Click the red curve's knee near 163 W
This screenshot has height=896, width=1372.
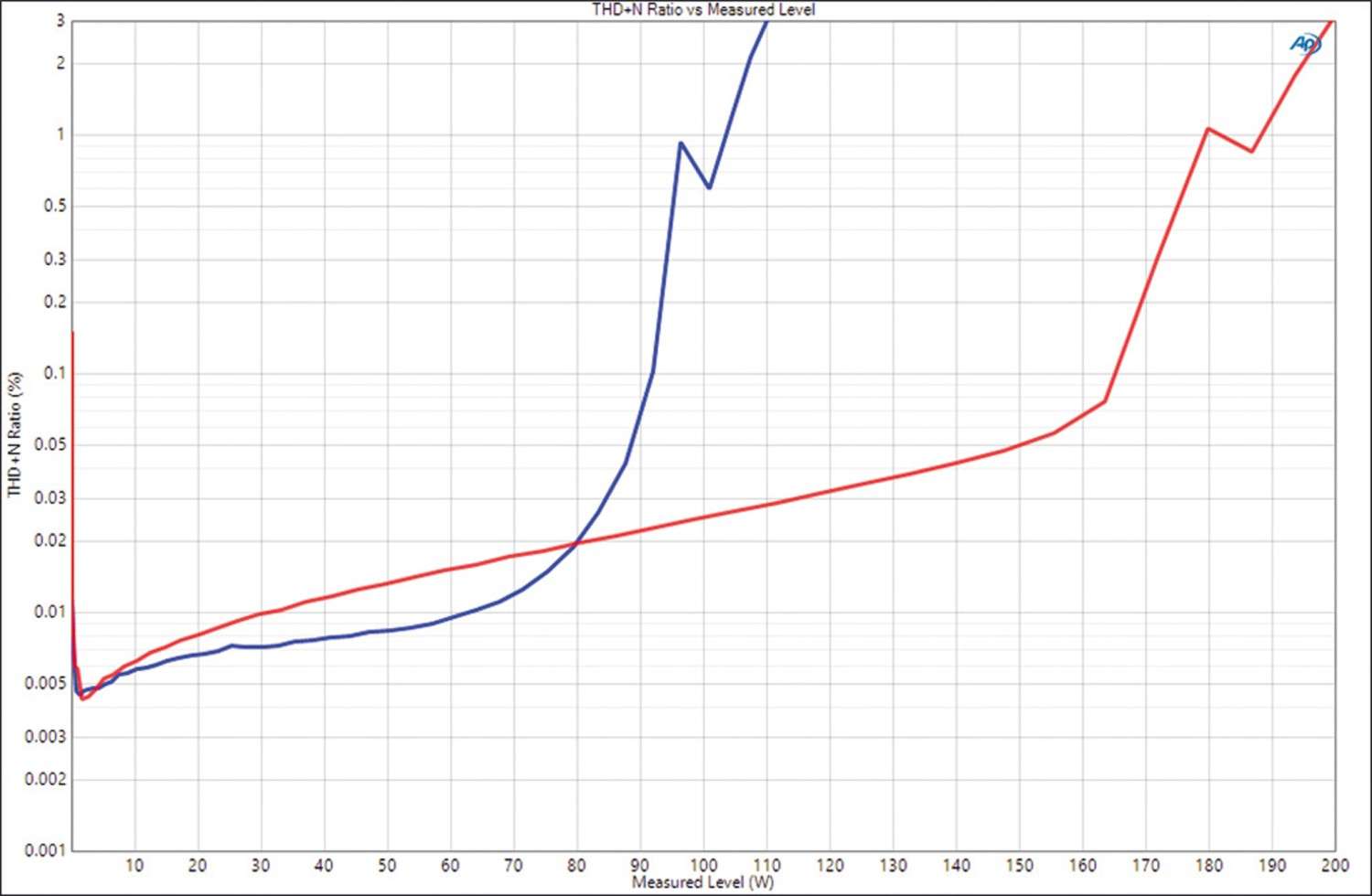pos(1105,400)
